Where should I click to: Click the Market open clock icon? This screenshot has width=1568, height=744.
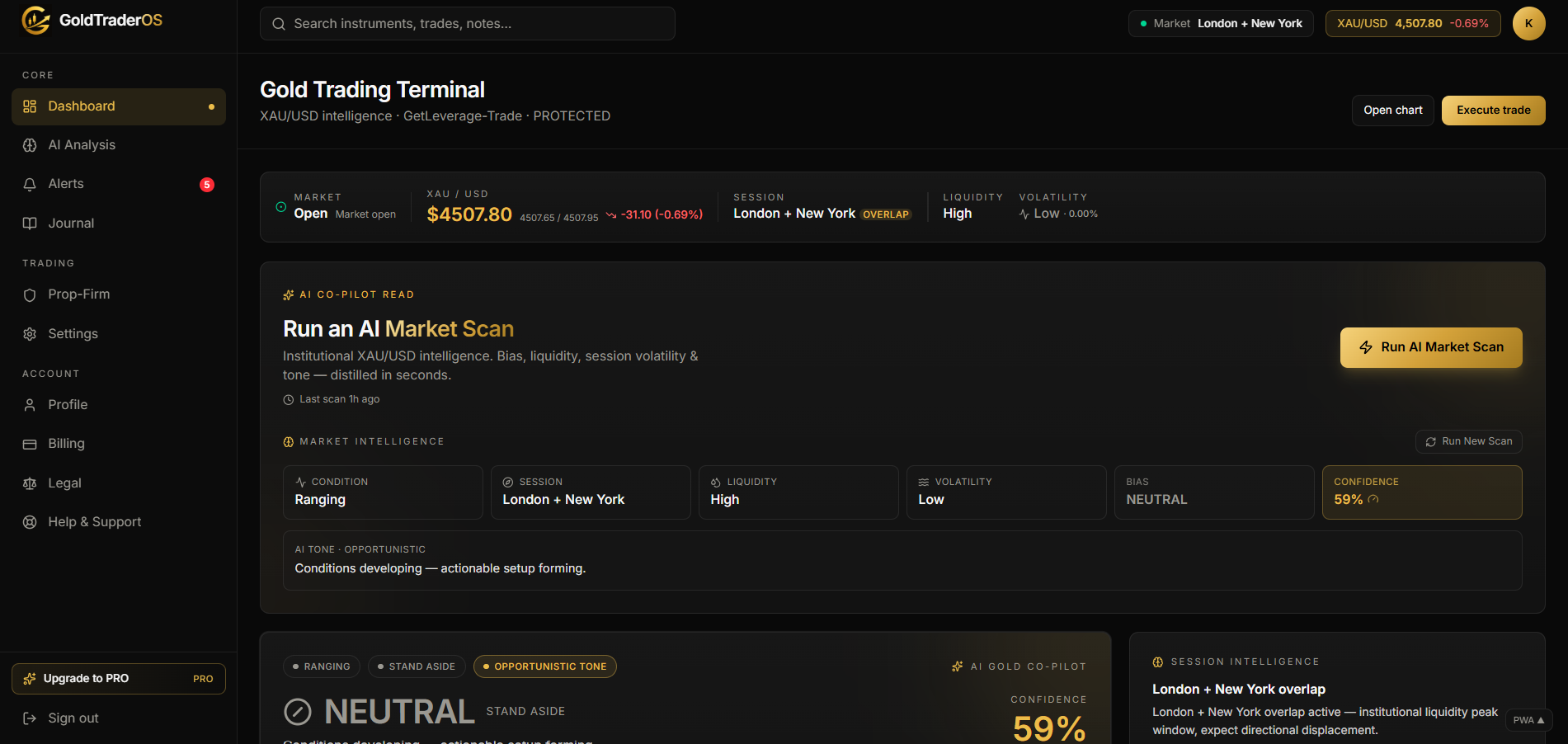coord(281,207)
